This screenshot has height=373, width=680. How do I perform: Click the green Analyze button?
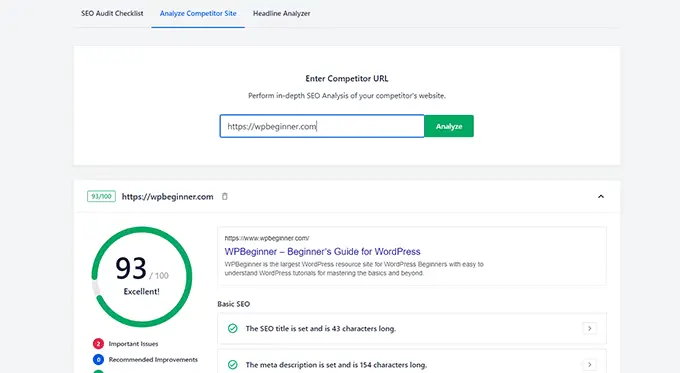click(x=449, y=126)
